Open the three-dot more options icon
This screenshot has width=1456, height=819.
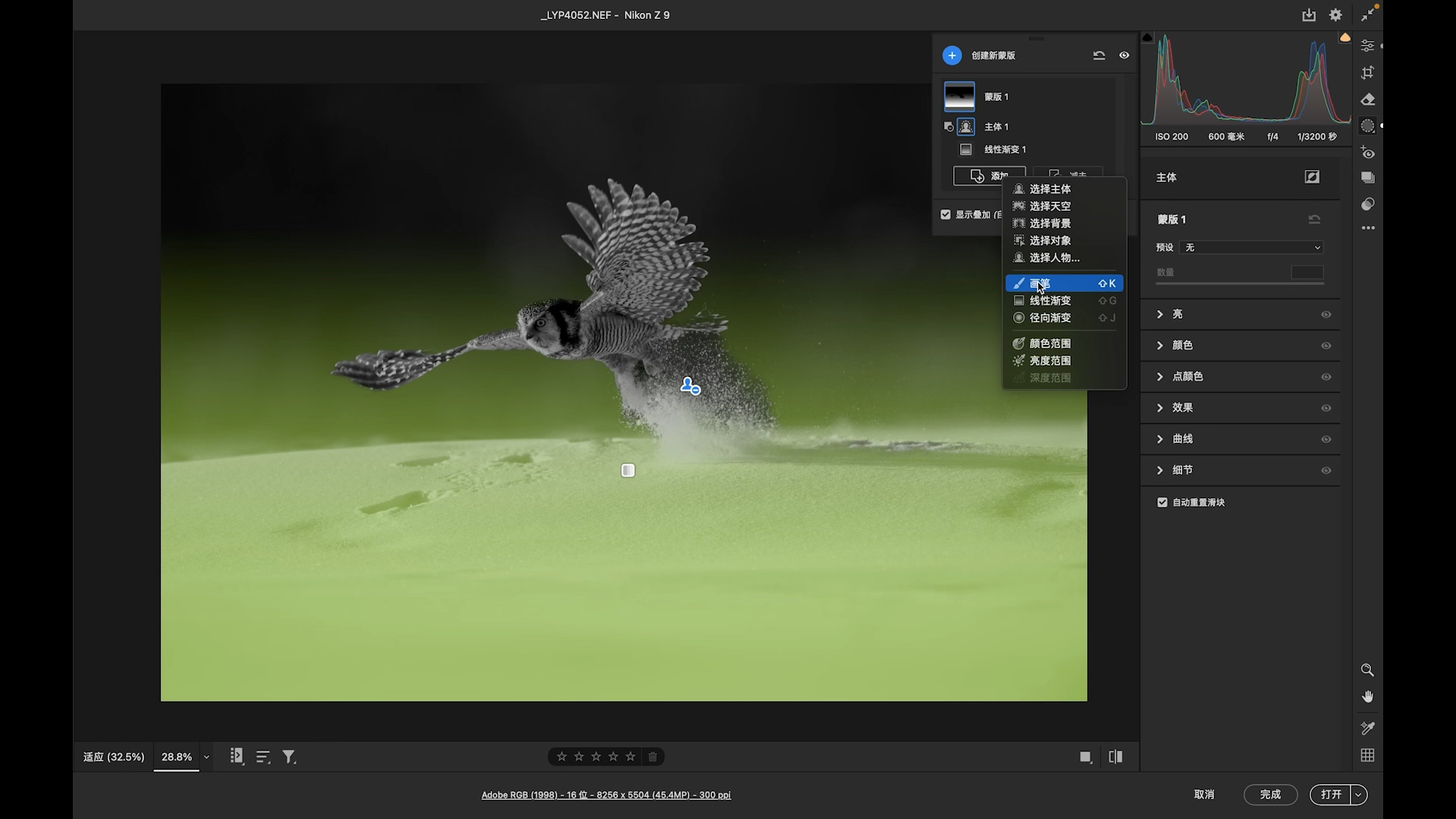tap(1367, 227)
